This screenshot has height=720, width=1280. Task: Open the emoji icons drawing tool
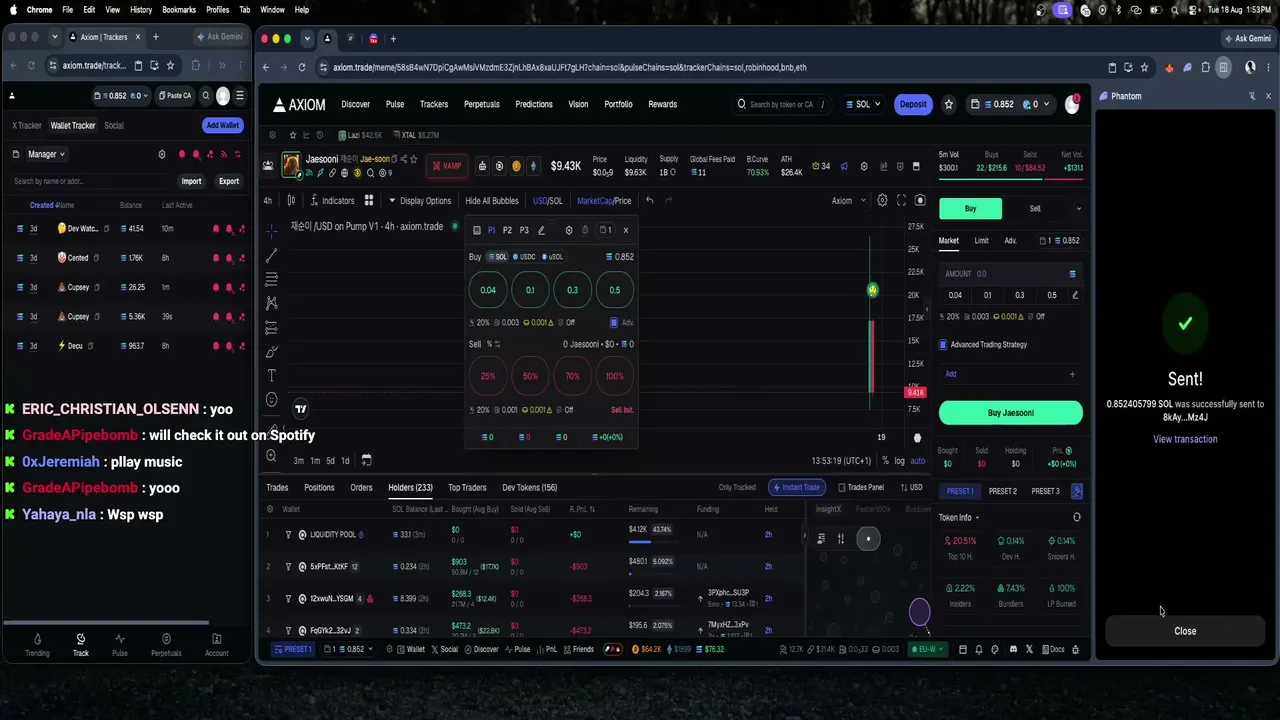271,400
